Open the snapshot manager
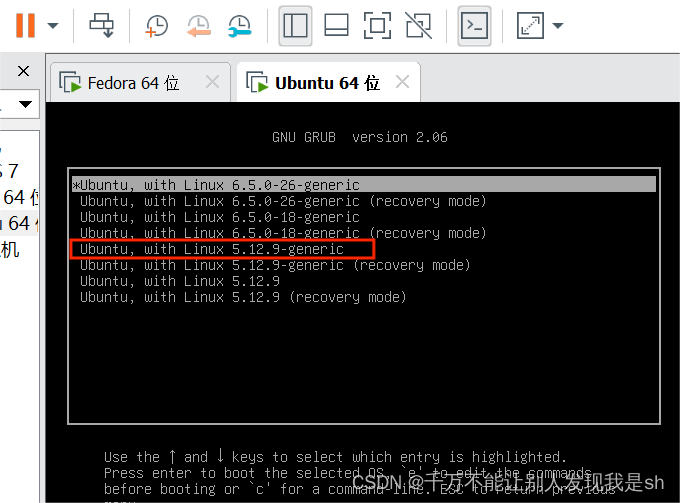The image size is (680, 503). (240, 26)
